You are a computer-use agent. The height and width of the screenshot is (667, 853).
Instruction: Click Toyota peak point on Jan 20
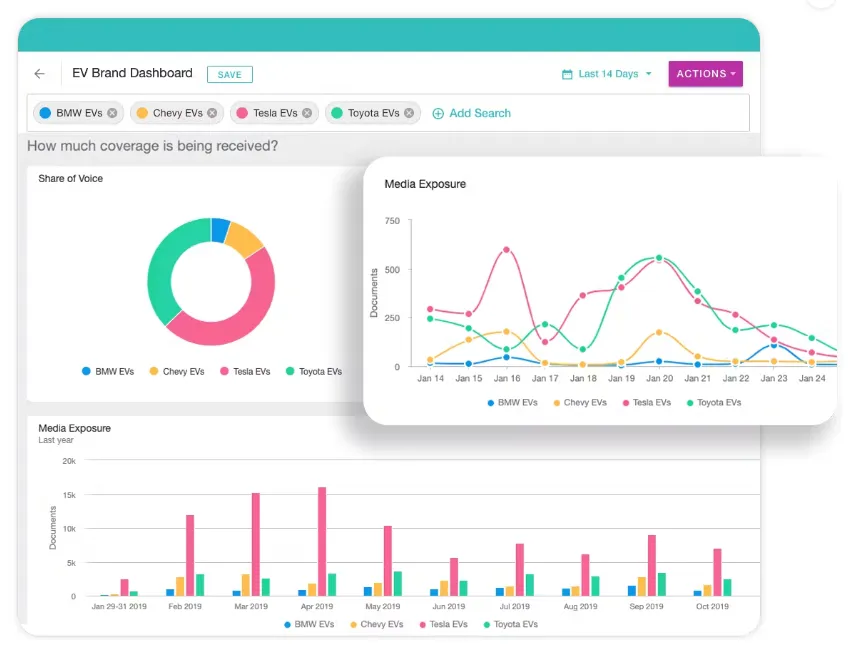[x=659, y=258]
